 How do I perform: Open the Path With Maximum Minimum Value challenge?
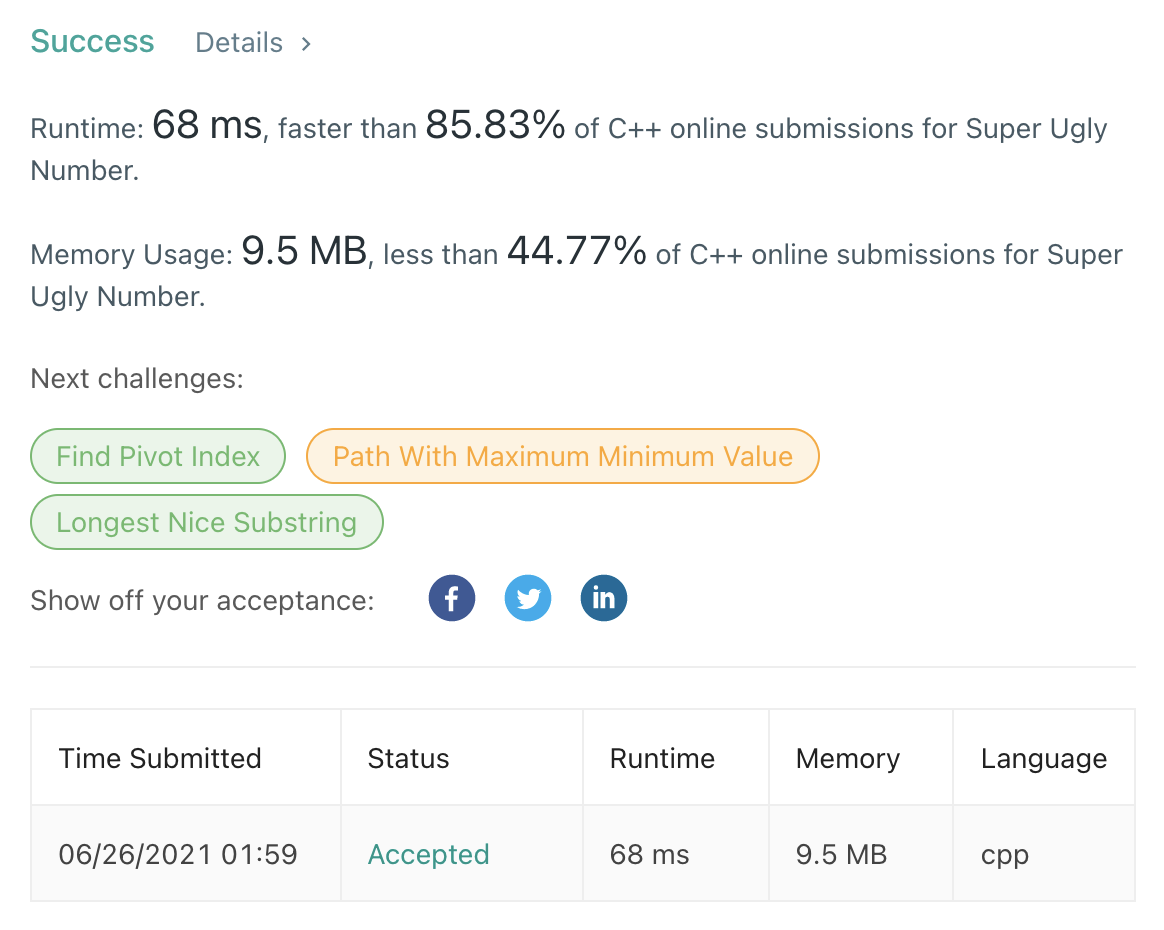pyautogui.click(x=563, y=456)
